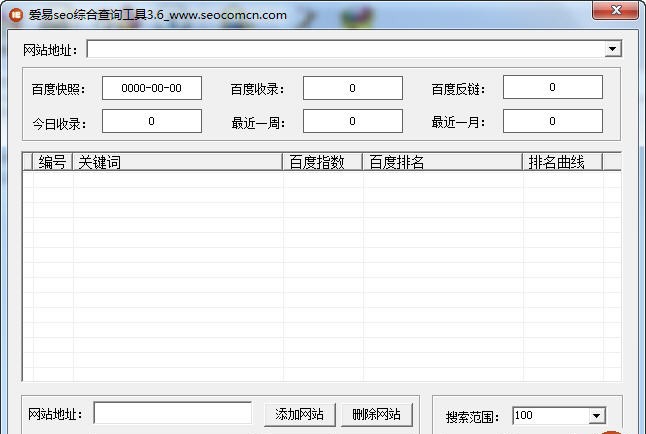Sort by the 编号 column header

[x=52, y=162]
